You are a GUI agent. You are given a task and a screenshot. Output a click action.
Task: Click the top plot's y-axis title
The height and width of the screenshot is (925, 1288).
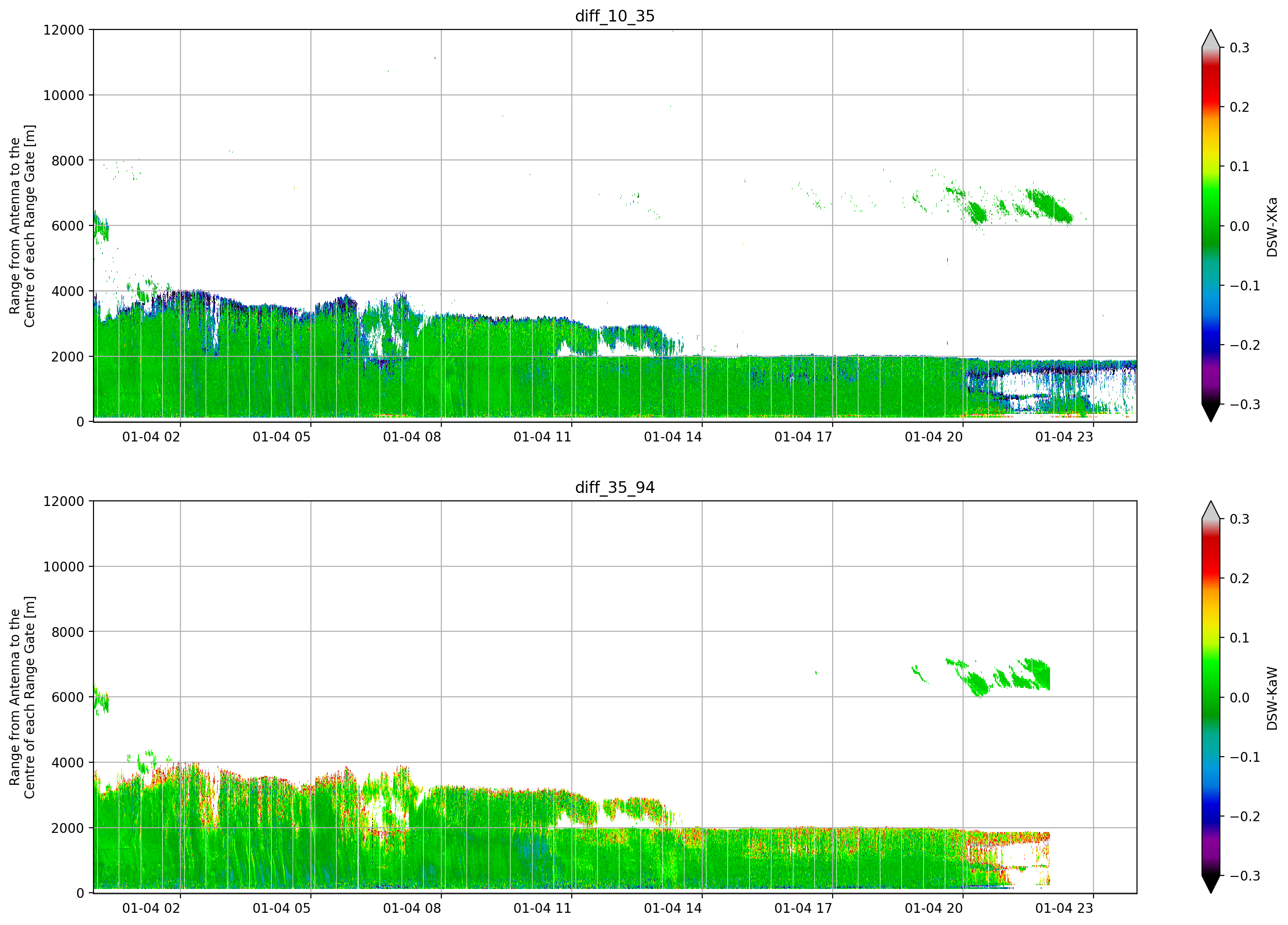tap(22, 226)
